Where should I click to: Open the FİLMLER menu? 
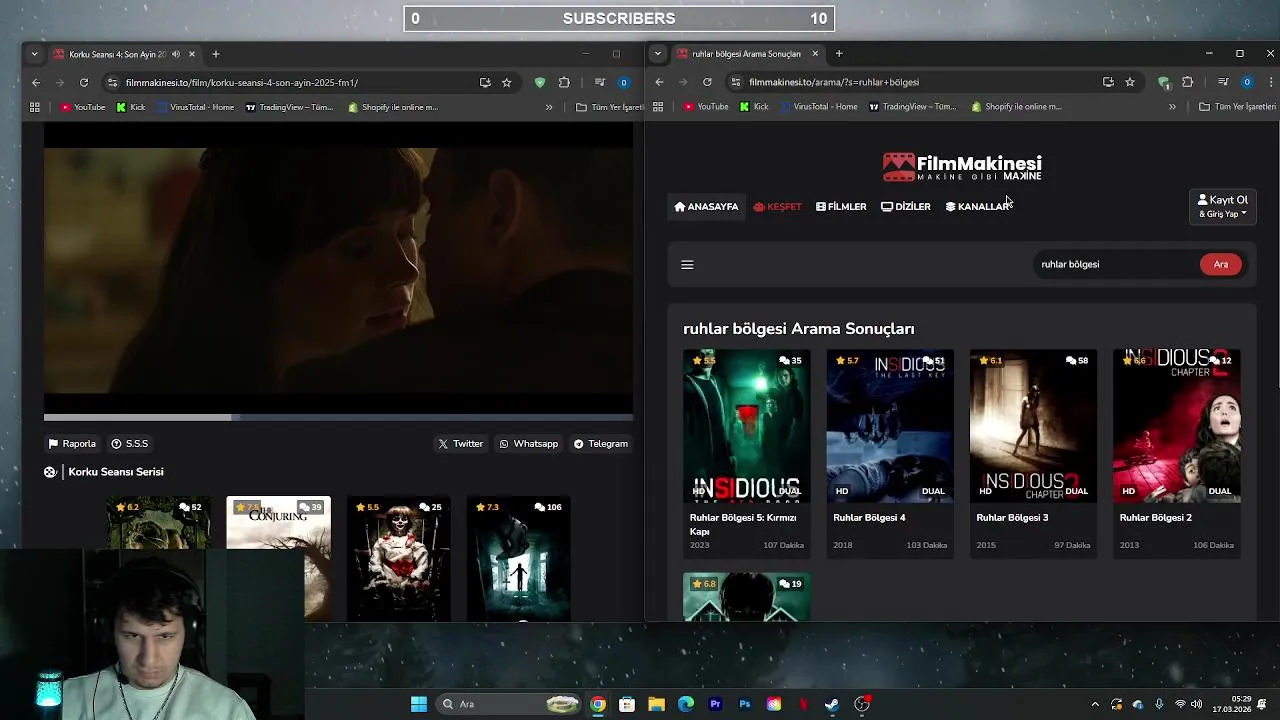[x=841, y=207]
